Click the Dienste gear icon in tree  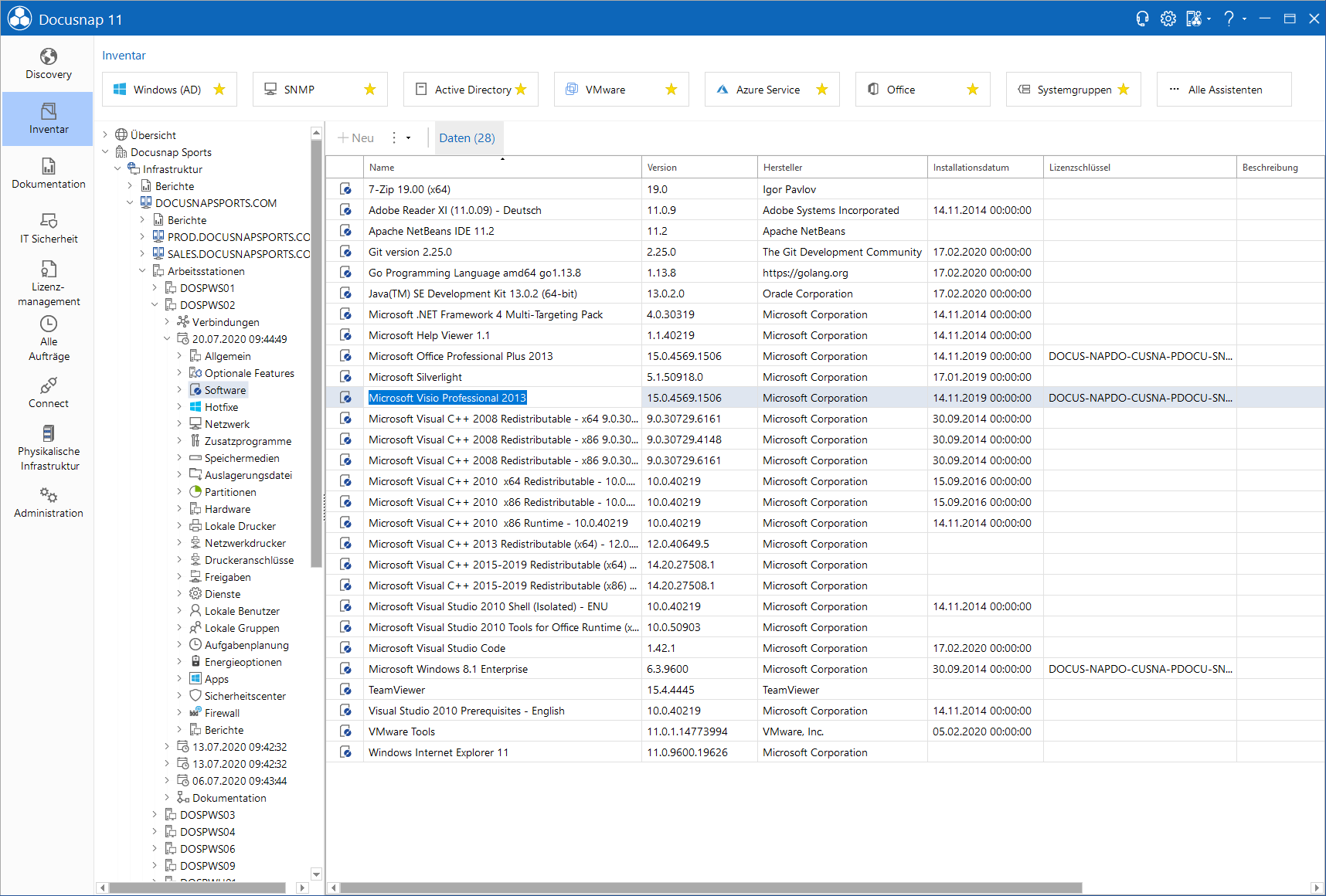[195, 594]
